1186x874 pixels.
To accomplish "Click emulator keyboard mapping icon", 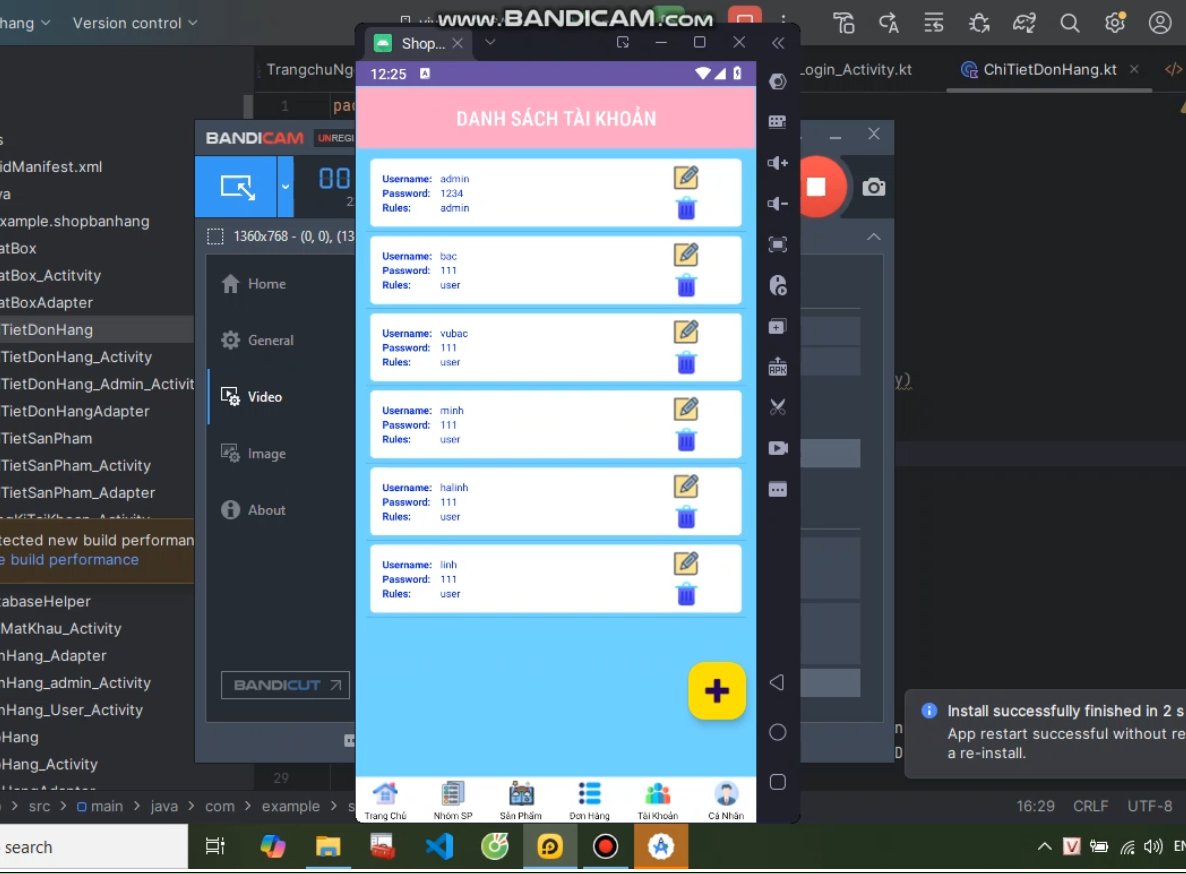I will click(x=778, y=122).
